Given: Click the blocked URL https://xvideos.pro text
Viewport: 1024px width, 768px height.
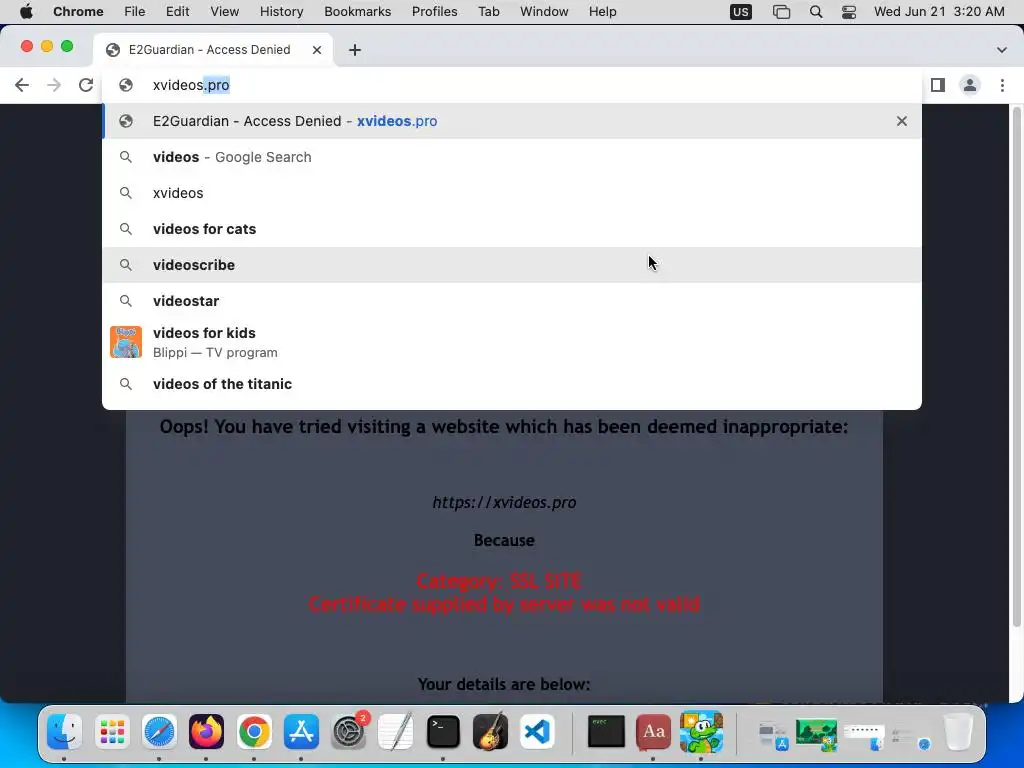Looking at the screenshot, I should click(504, 502).
